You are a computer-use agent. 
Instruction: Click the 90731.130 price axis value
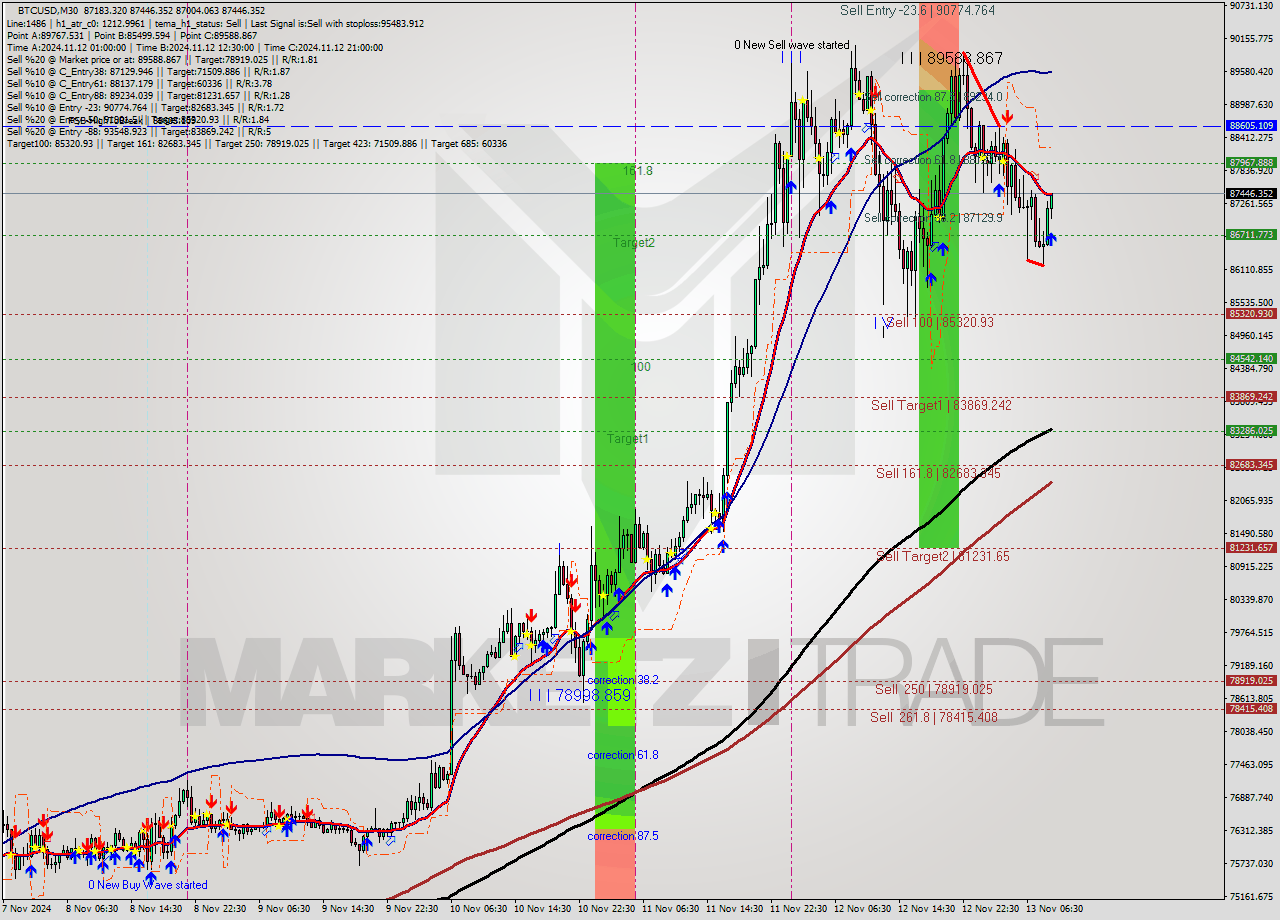tap(1251, 6)
